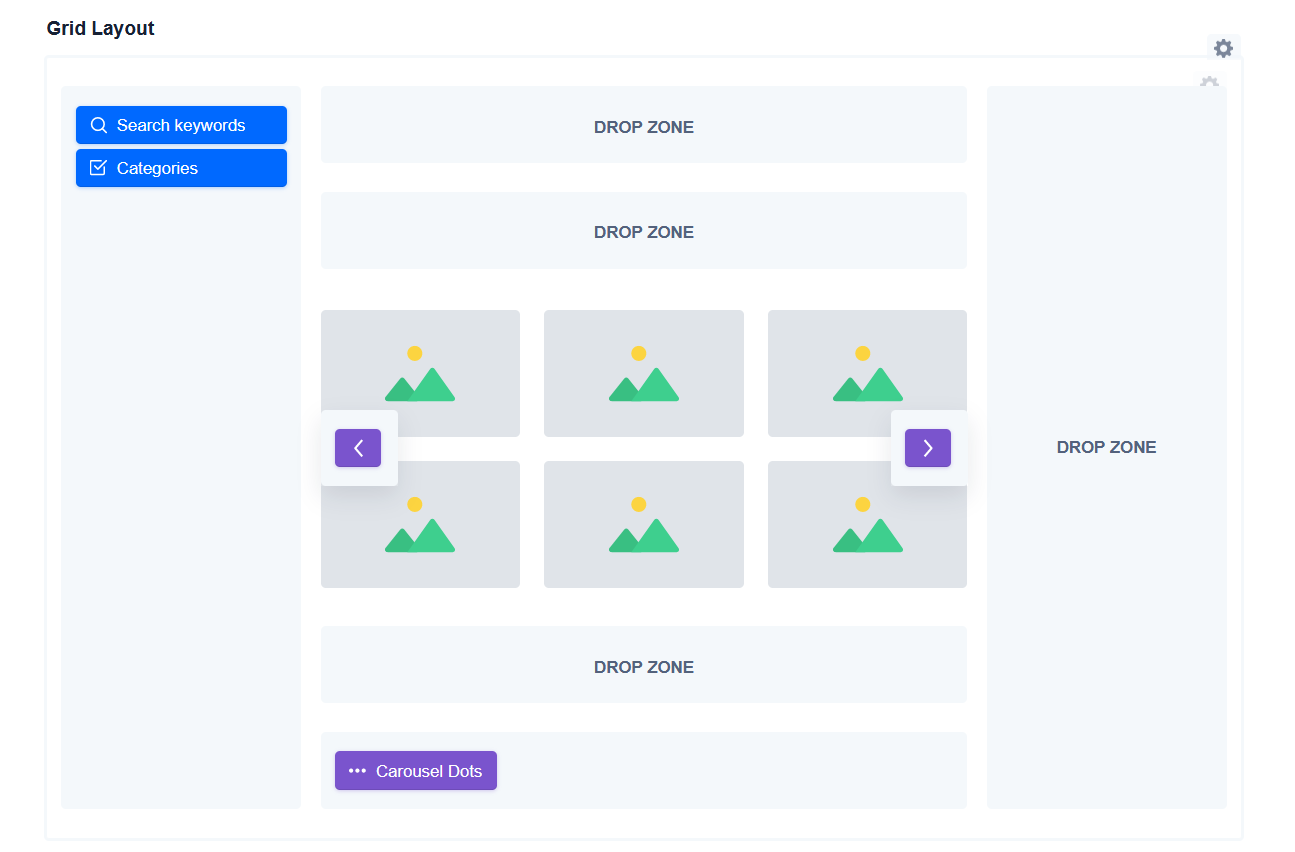The height and width of the screenshot is (852, 1295).
Task: Click the next carousel arrow button
Action: 928,448
